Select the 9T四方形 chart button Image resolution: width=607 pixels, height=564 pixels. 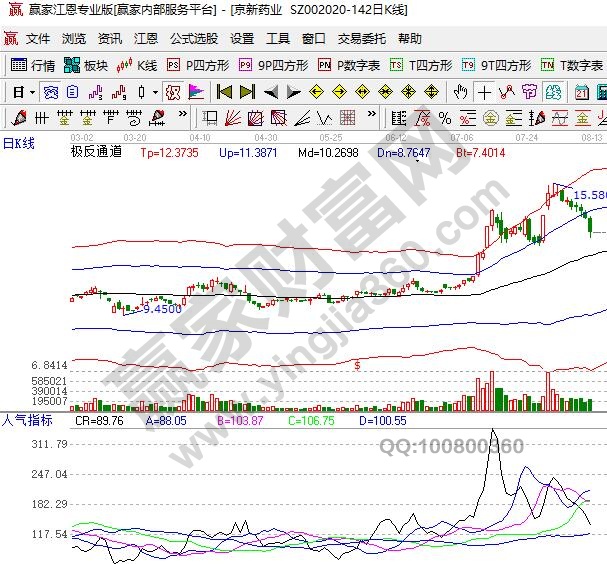(496, 65)
